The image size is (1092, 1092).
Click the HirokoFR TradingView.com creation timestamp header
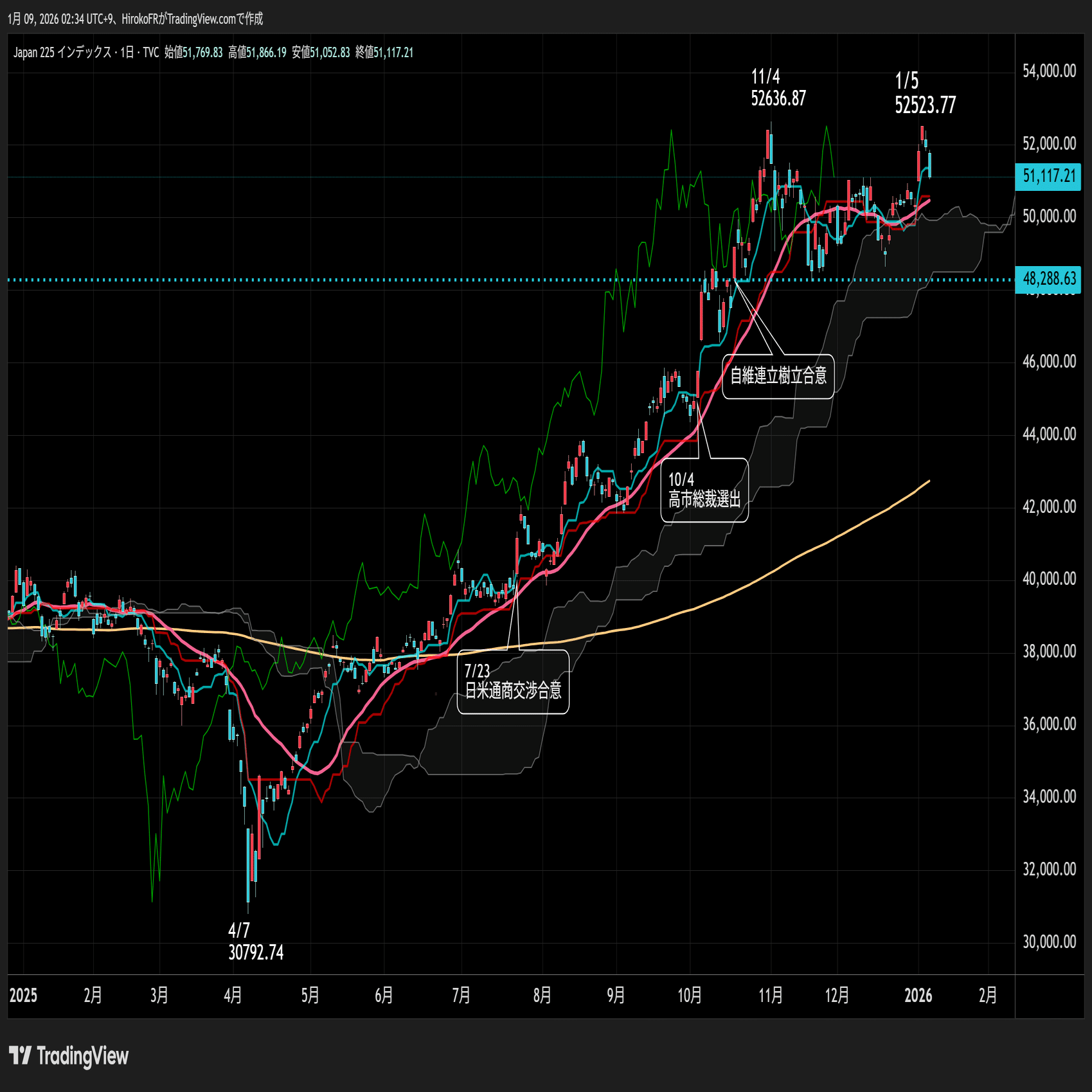(x=136, y=19)
